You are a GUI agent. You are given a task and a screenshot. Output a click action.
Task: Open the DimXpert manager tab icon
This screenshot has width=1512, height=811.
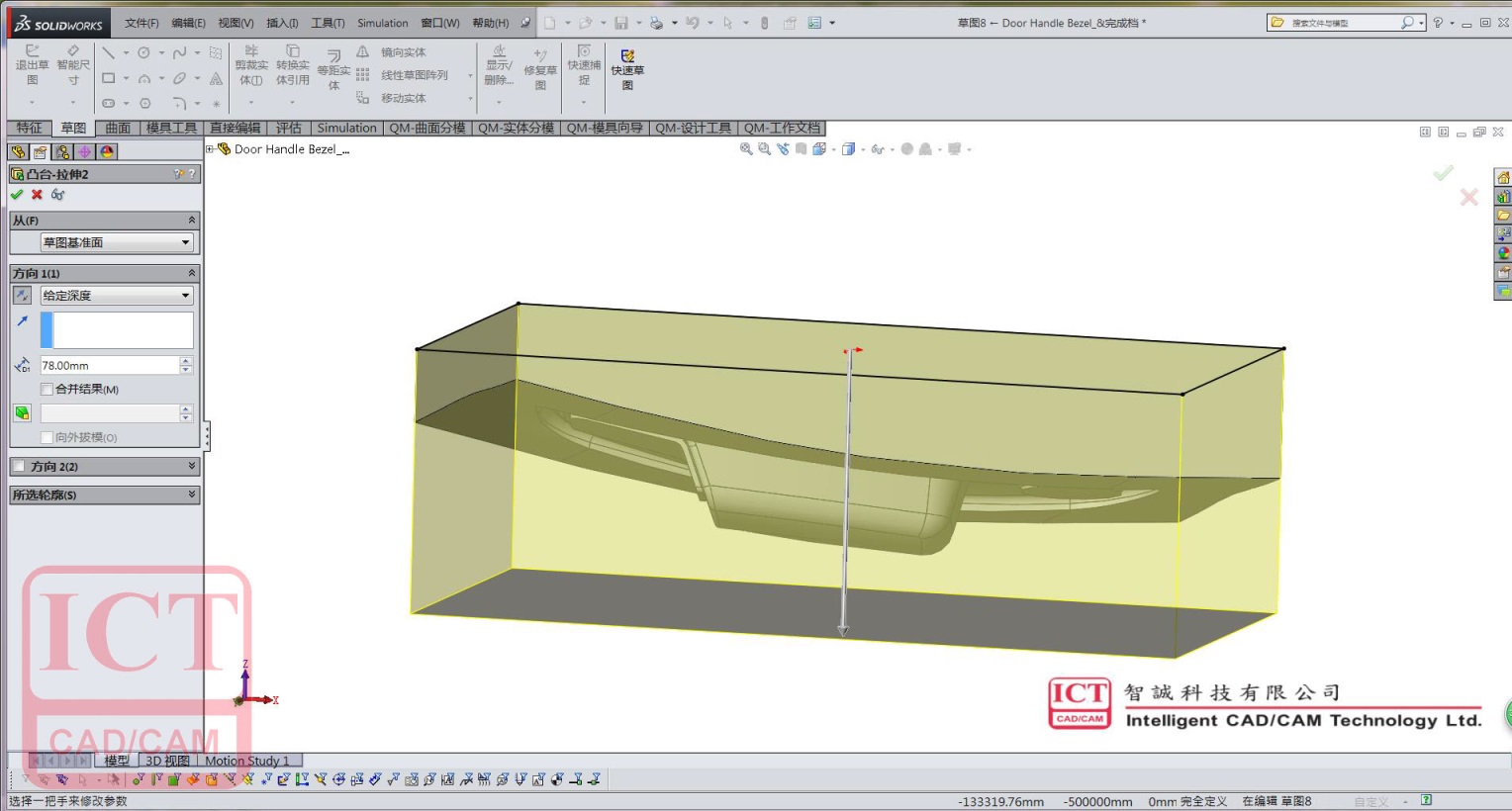click(85, 151)
